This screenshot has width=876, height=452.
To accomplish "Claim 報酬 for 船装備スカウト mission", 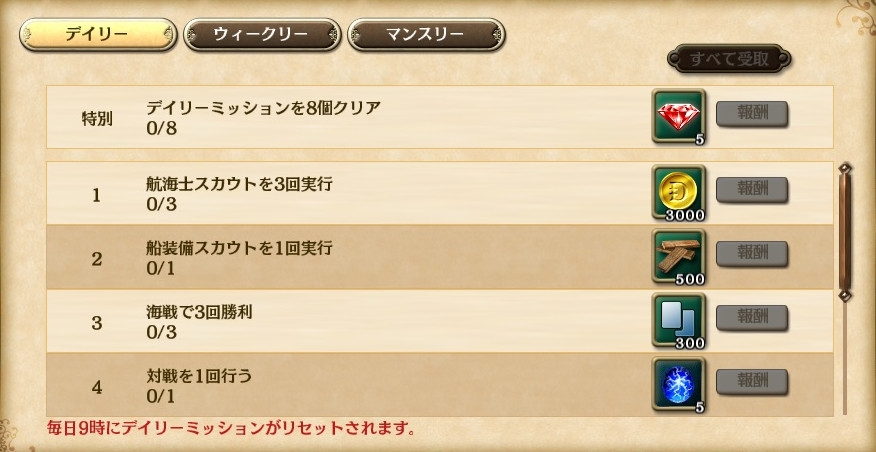I will click(752, 254).
